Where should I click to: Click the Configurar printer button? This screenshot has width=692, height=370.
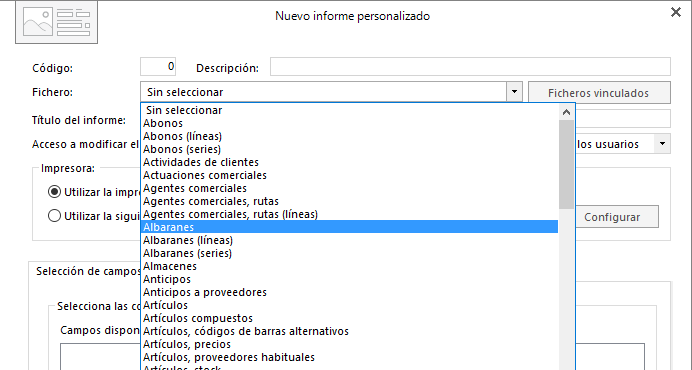612,217
